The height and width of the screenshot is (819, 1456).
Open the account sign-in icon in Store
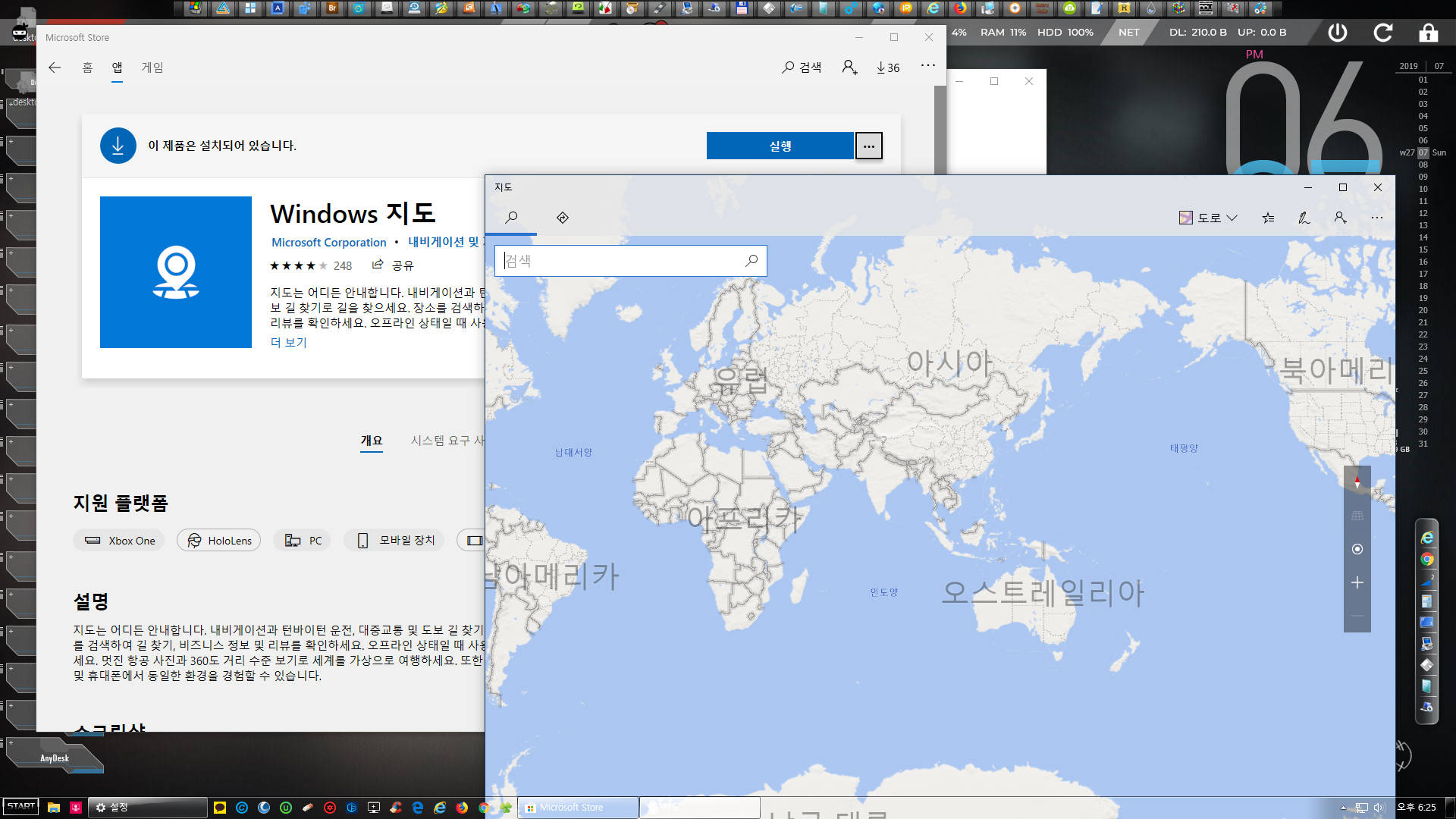coord(849,67)
